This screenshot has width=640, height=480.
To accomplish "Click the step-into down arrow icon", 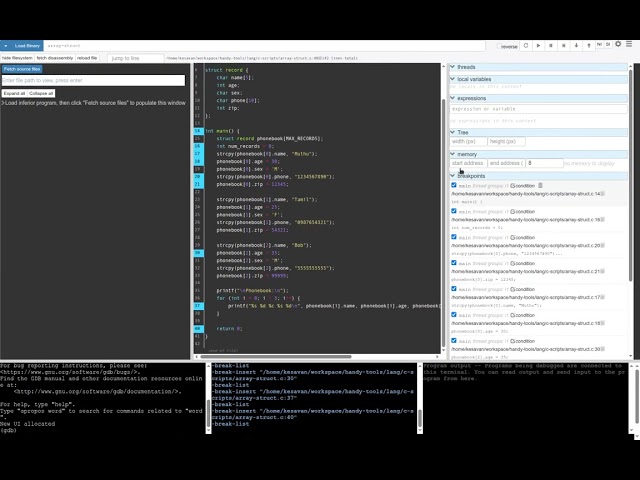I will [x=576, y=46].
